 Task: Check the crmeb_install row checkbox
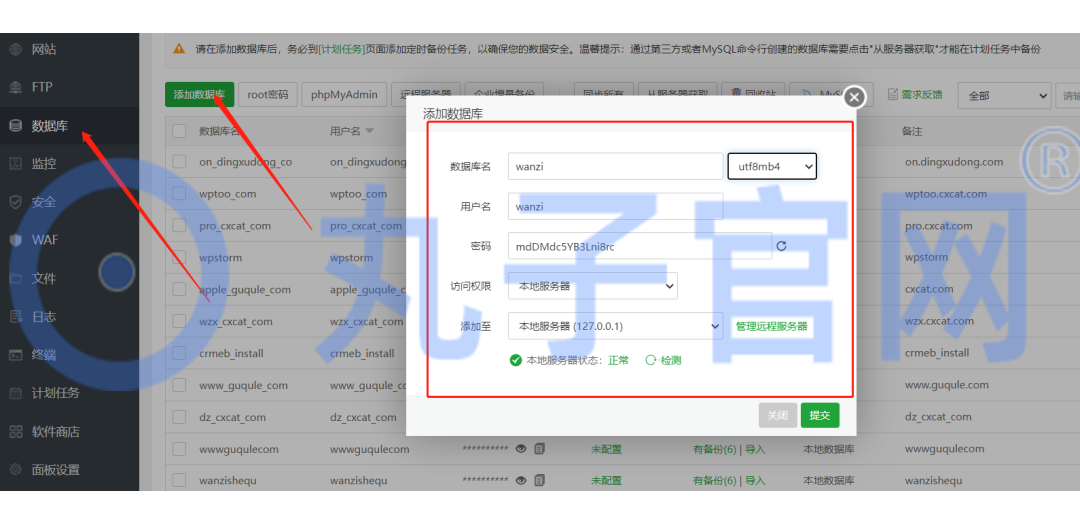[179, 353]
